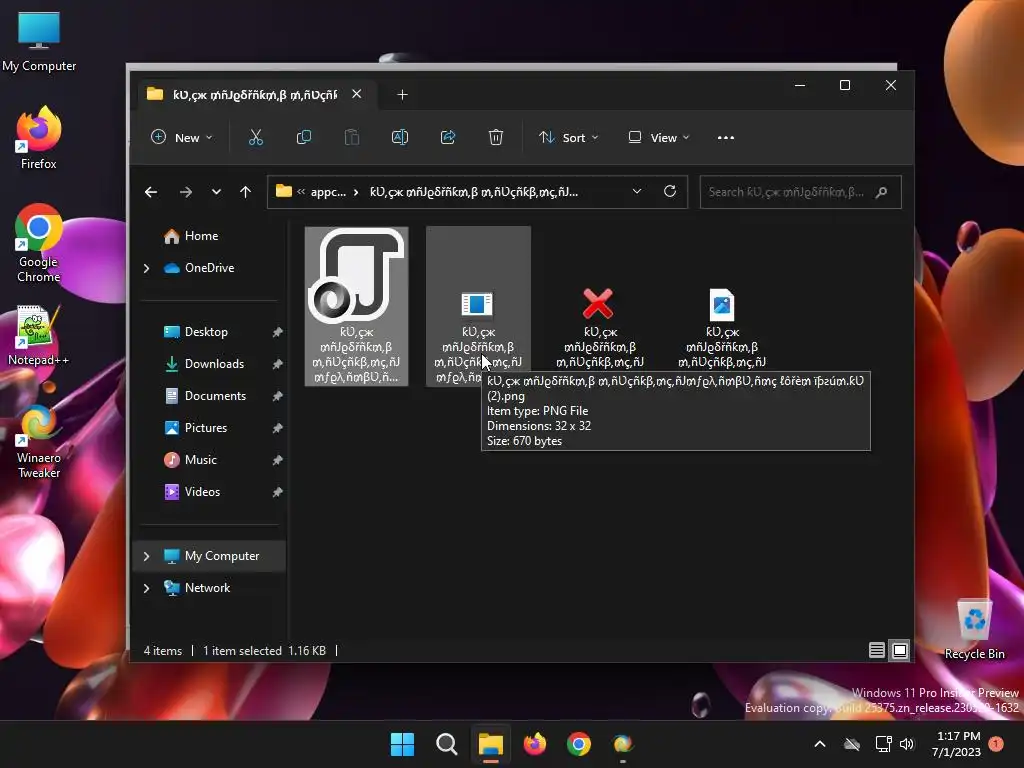Open volume control in system tray
The height and width of the screenshot is (768, 1024).
[x=907, y=744]
